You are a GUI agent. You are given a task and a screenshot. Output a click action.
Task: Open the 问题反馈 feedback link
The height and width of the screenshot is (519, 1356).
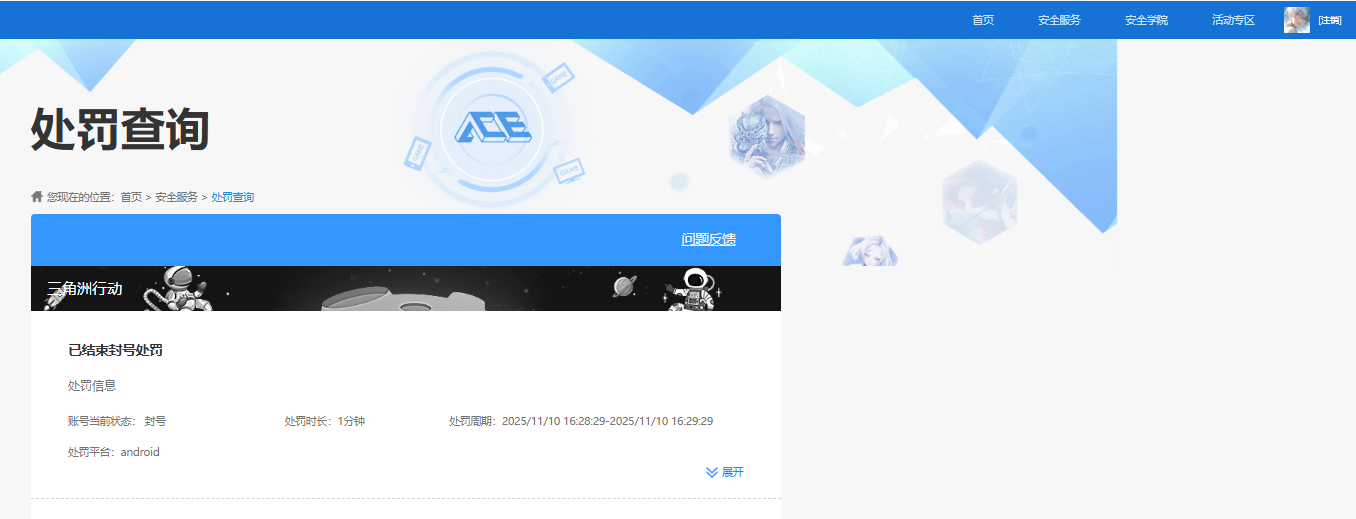tap(708, 239)
